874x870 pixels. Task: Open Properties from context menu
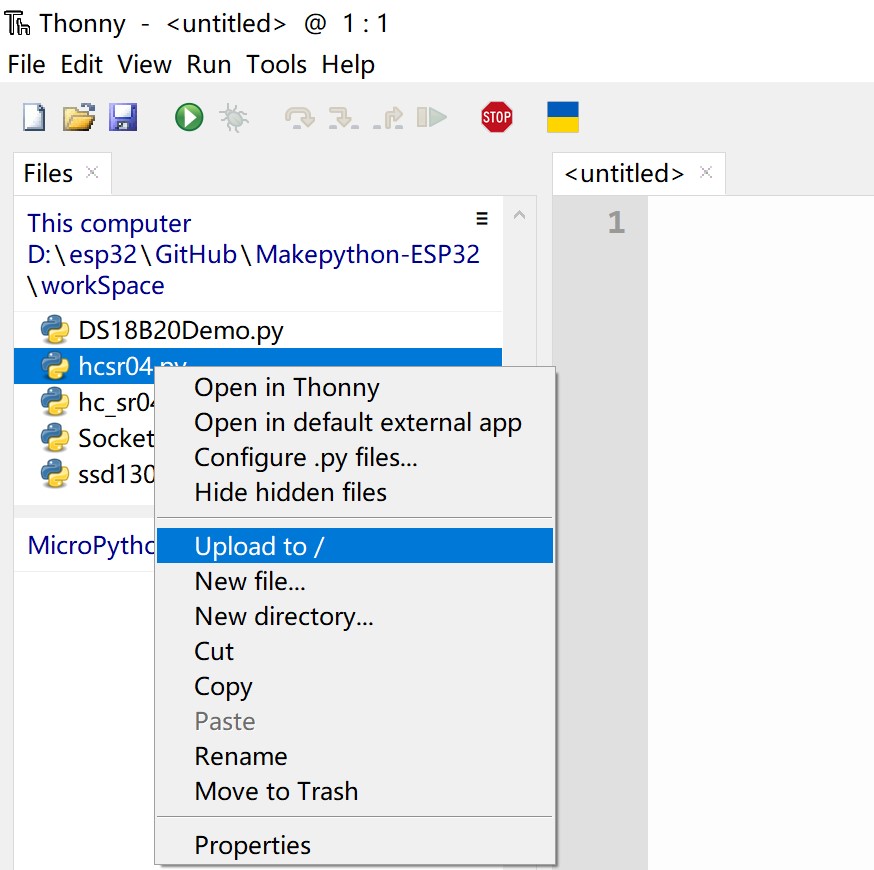(x=355, y=845)
